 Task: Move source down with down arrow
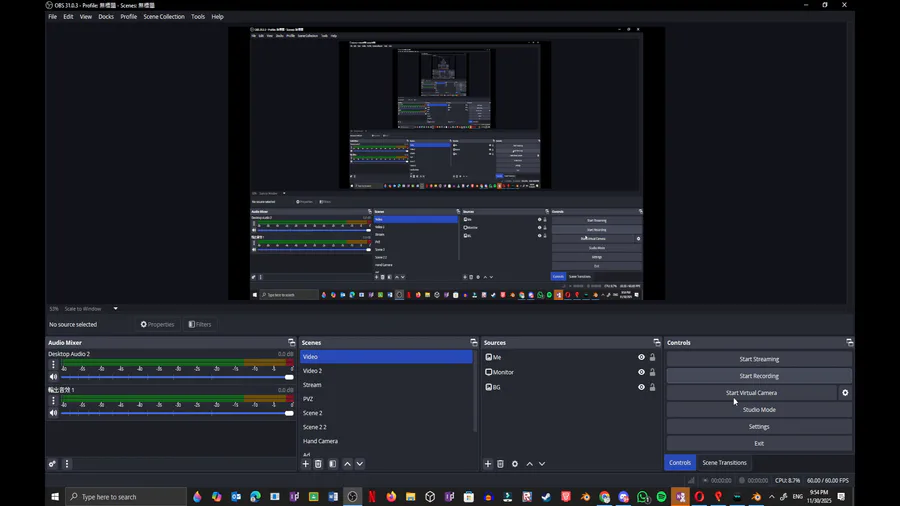(x=542, y=464)
